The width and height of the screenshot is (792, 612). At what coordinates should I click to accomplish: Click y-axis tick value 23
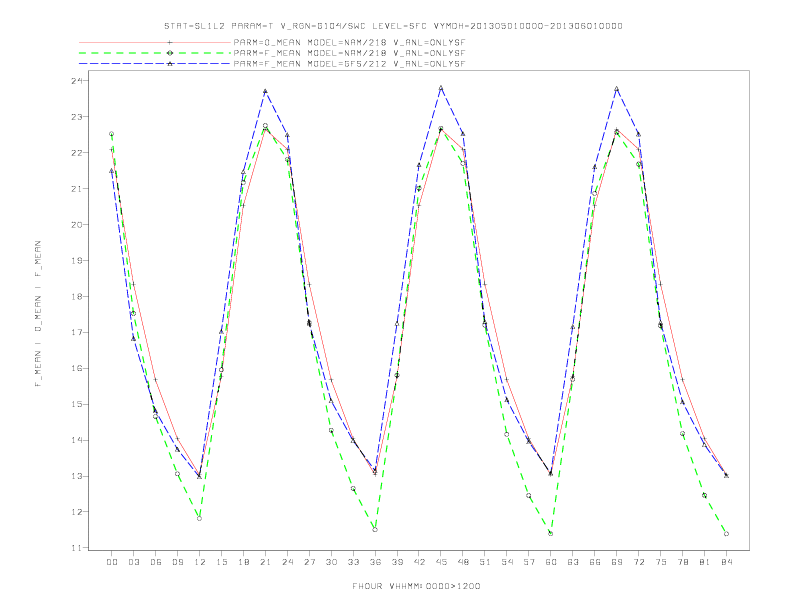pyautogui.click(x=79, y=117)
